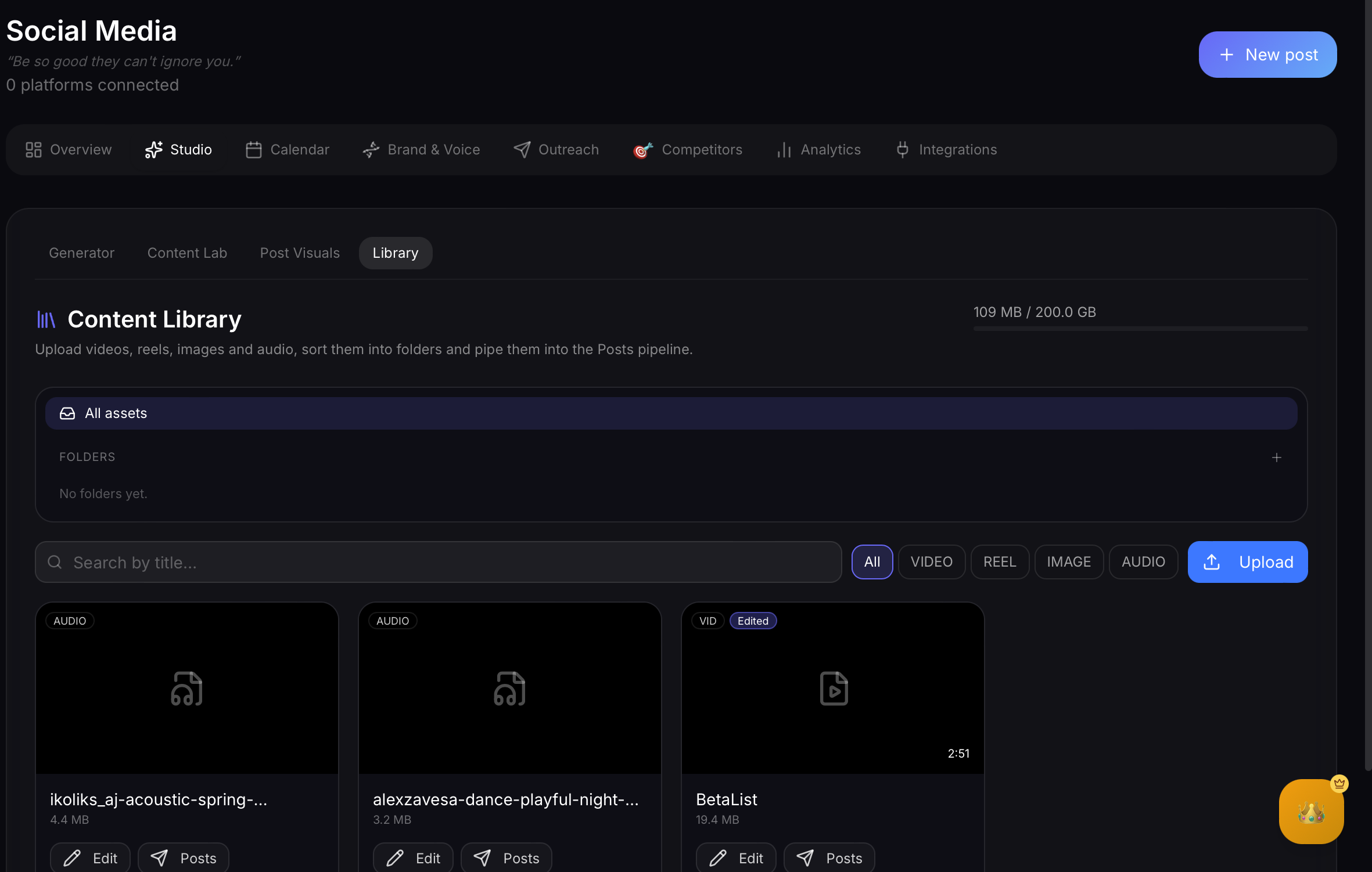Click the 3.2 MB file size
The image size is (1372, 872).
click(x=392, y=820)
